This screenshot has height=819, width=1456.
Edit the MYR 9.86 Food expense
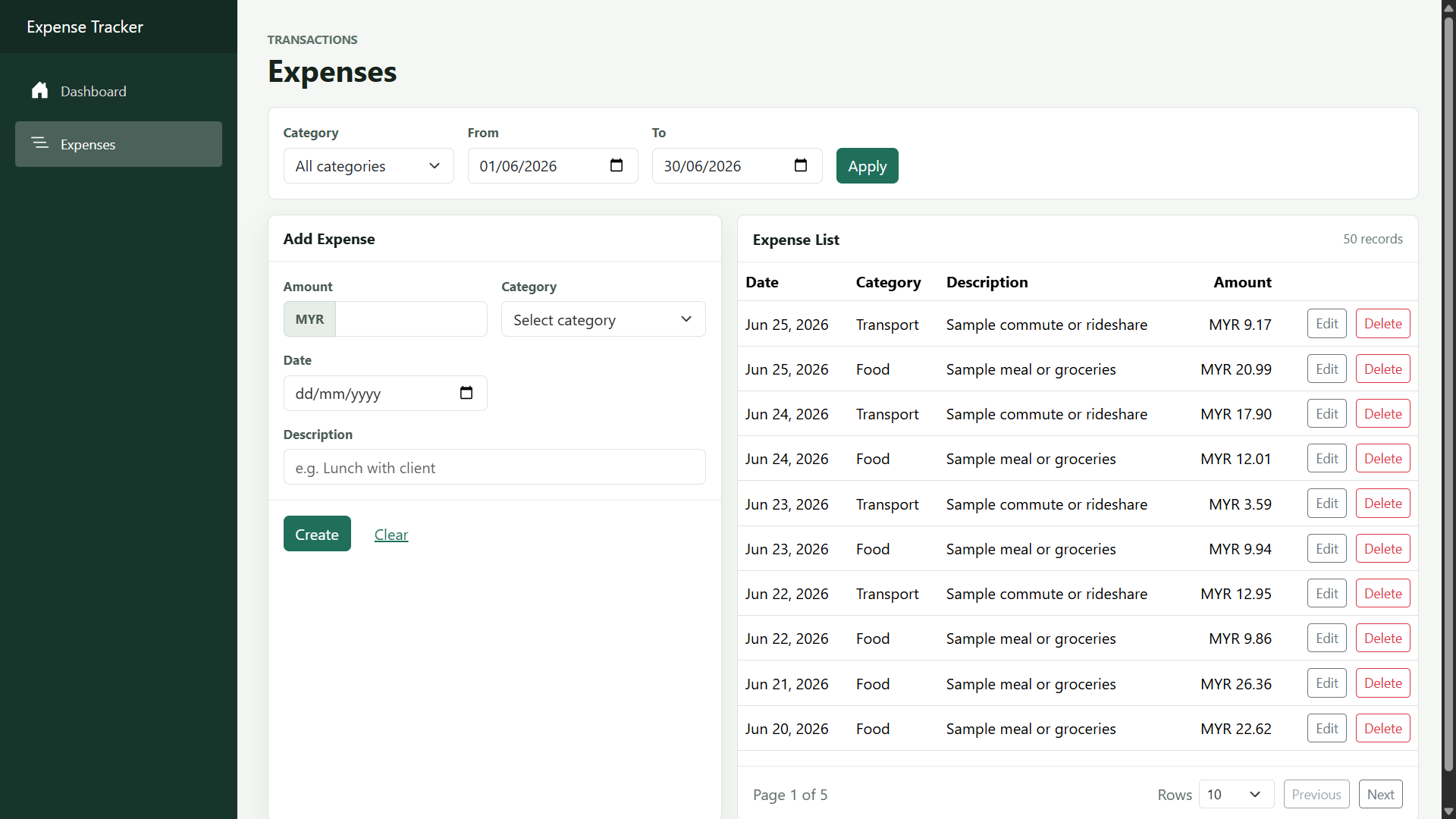point(1327,639)
